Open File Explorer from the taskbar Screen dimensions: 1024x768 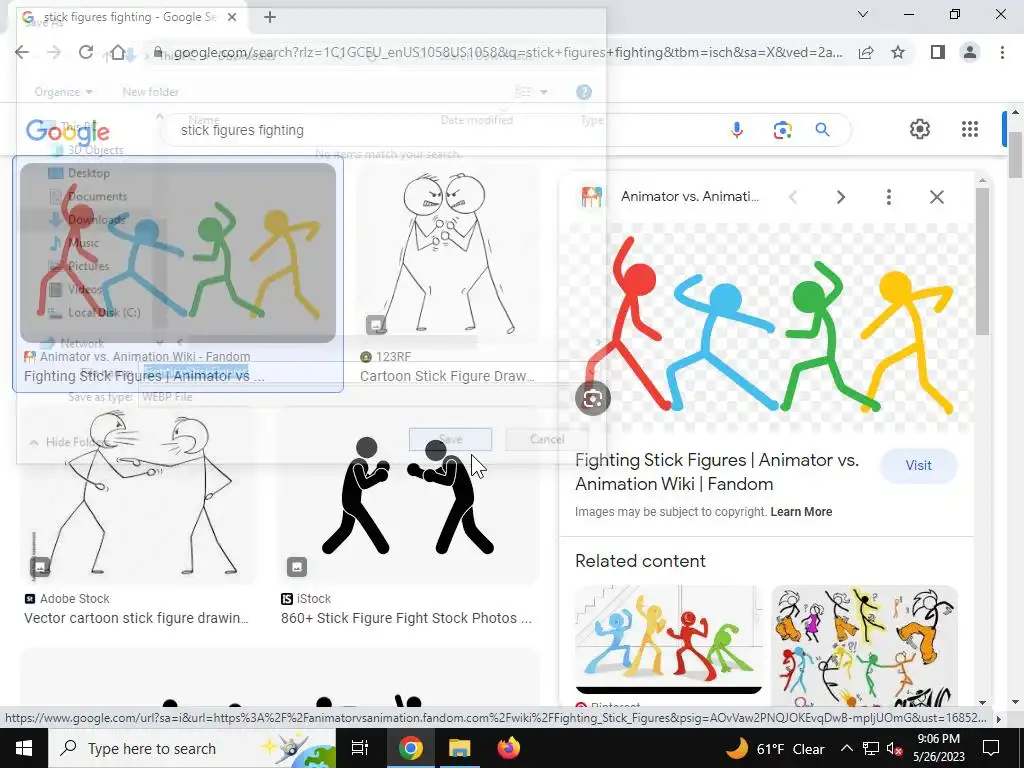(x=459, y=748)
